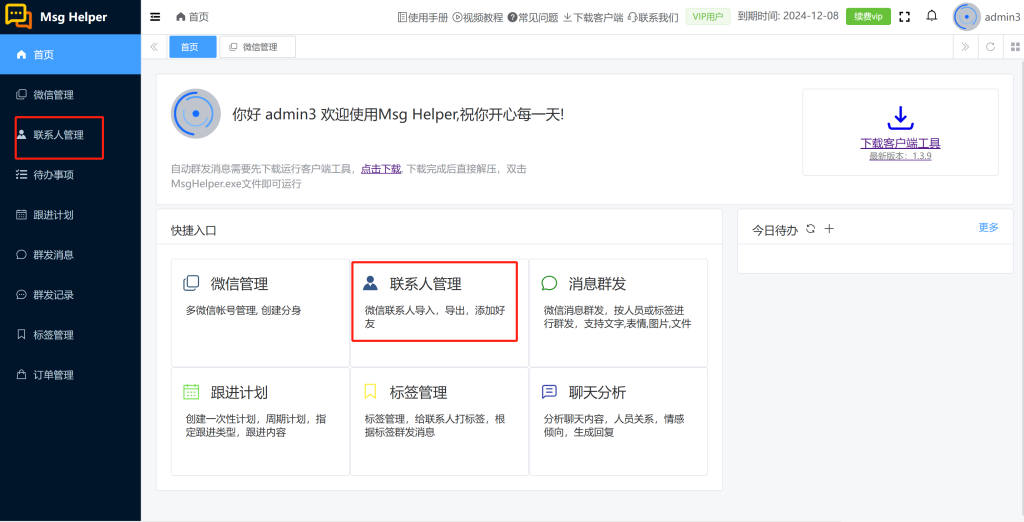
Task: Open the 联系人管理 quick entry card
Action: [440, 313]
